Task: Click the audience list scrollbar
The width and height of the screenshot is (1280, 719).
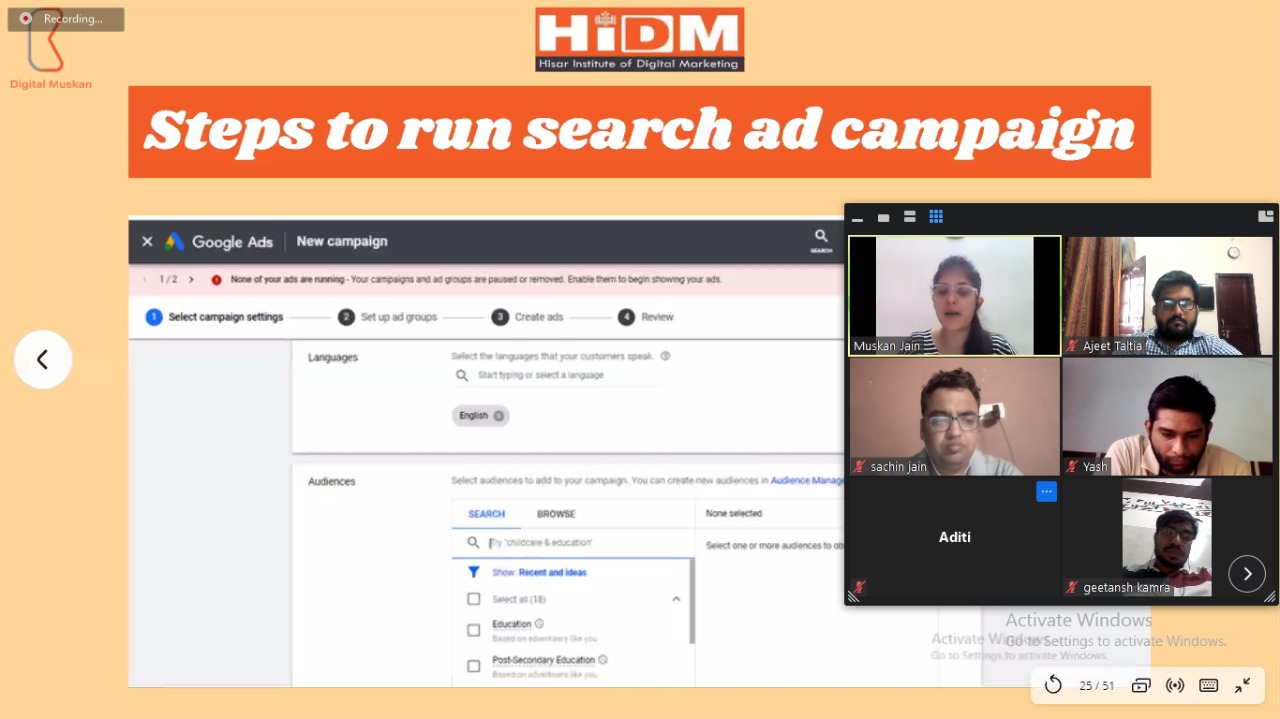Action: pyautogui.click(x=691, y=602)
